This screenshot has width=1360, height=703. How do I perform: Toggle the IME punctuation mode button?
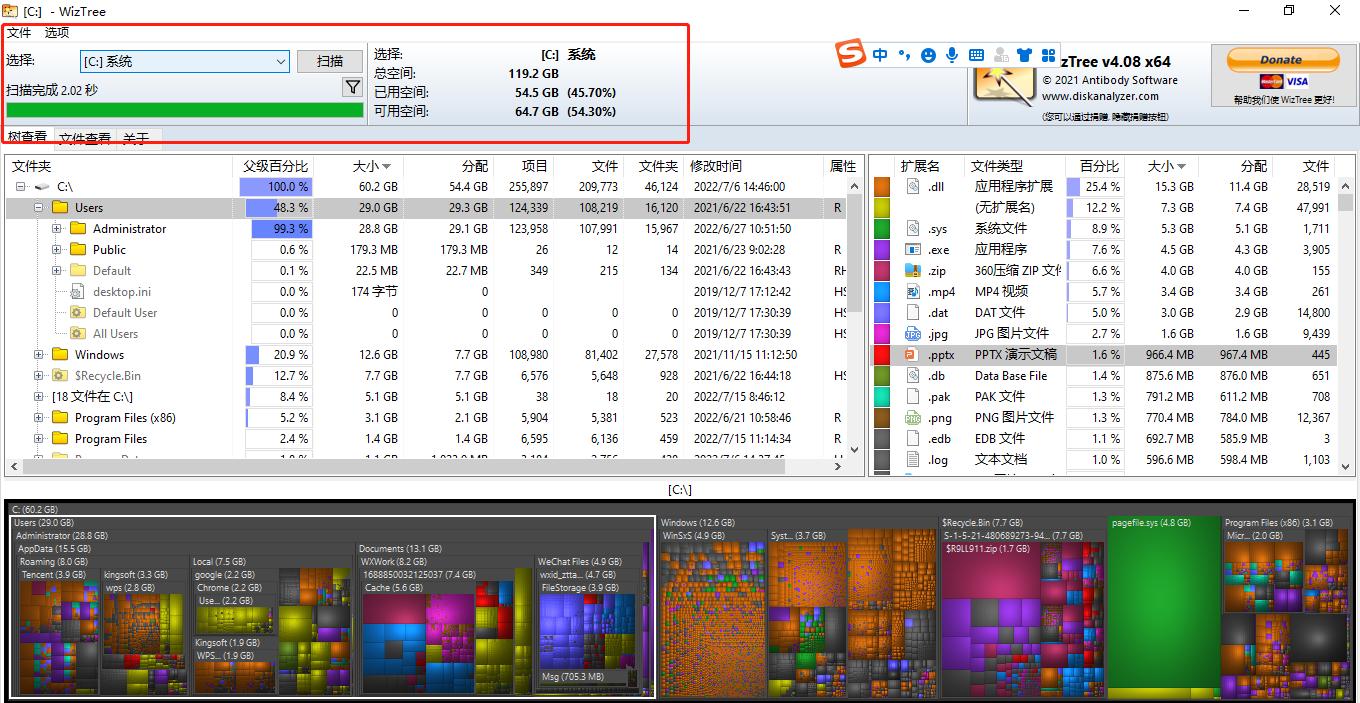pyautogui.click(x=904, y=55)
